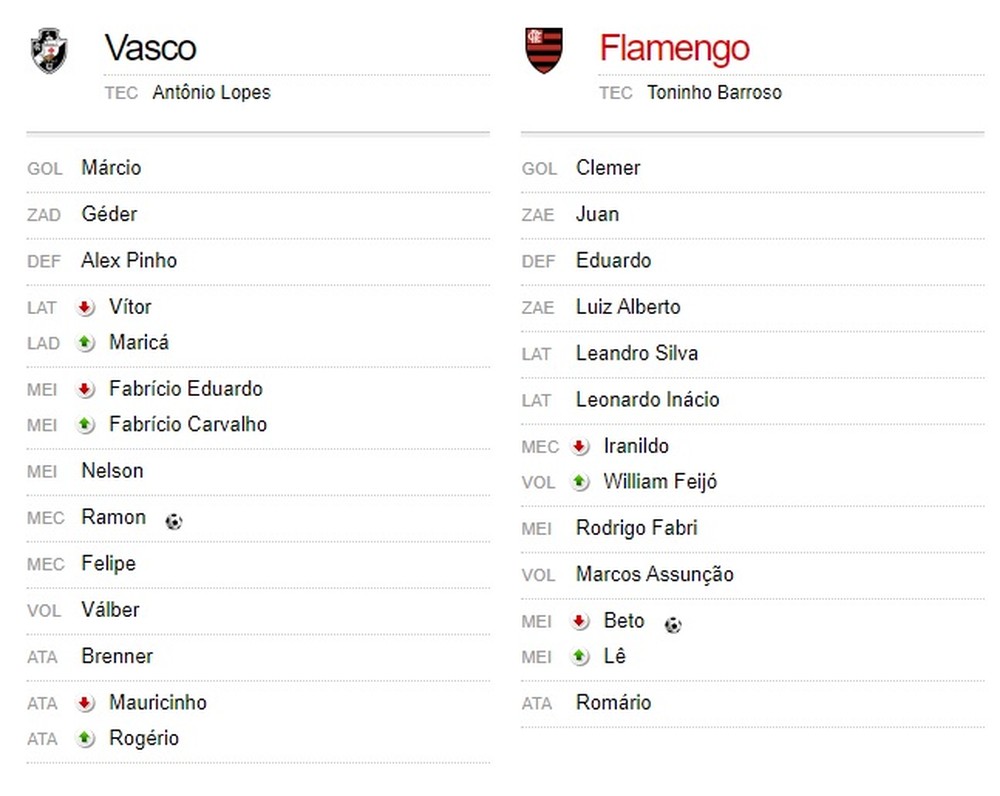Click the goal ball icon next to Ramon
The image size is (1000, 796).
174,521
